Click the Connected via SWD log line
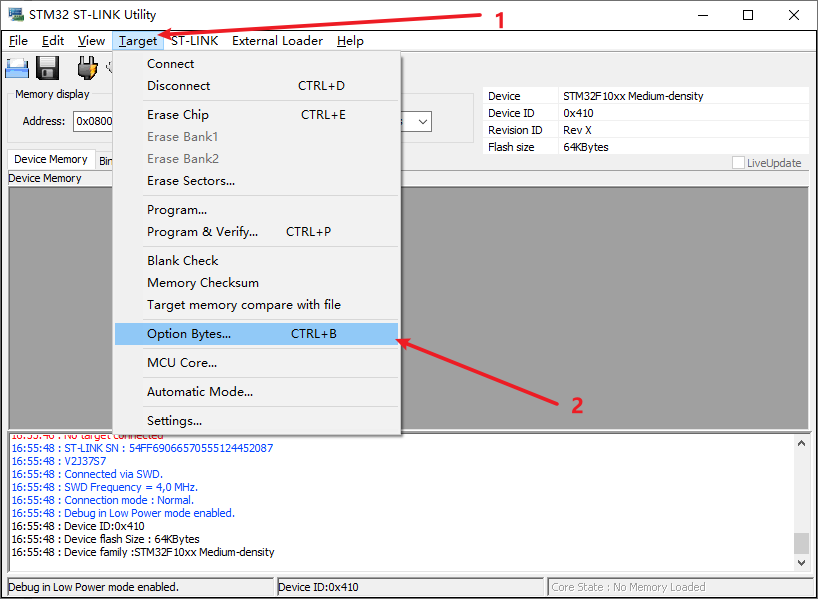Screen dimensions: 818x599 (87, 474)
